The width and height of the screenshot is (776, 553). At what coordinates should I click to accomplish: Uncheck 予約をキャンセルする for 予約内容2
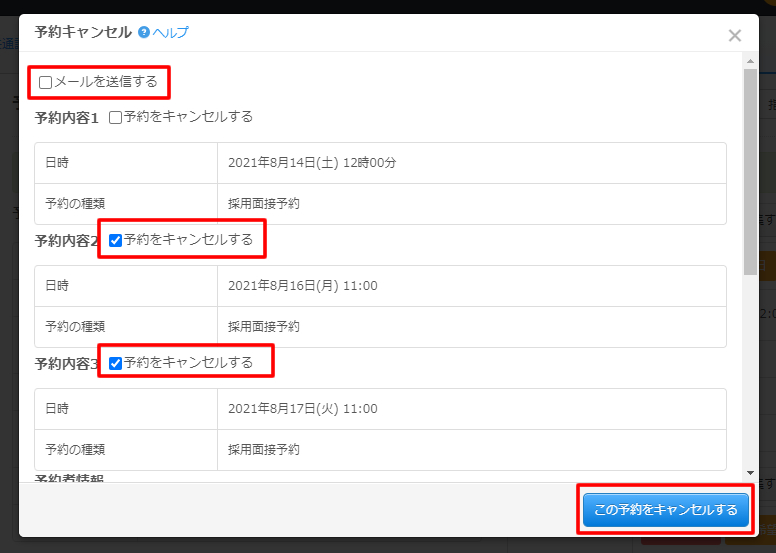(x=116, y=240)
